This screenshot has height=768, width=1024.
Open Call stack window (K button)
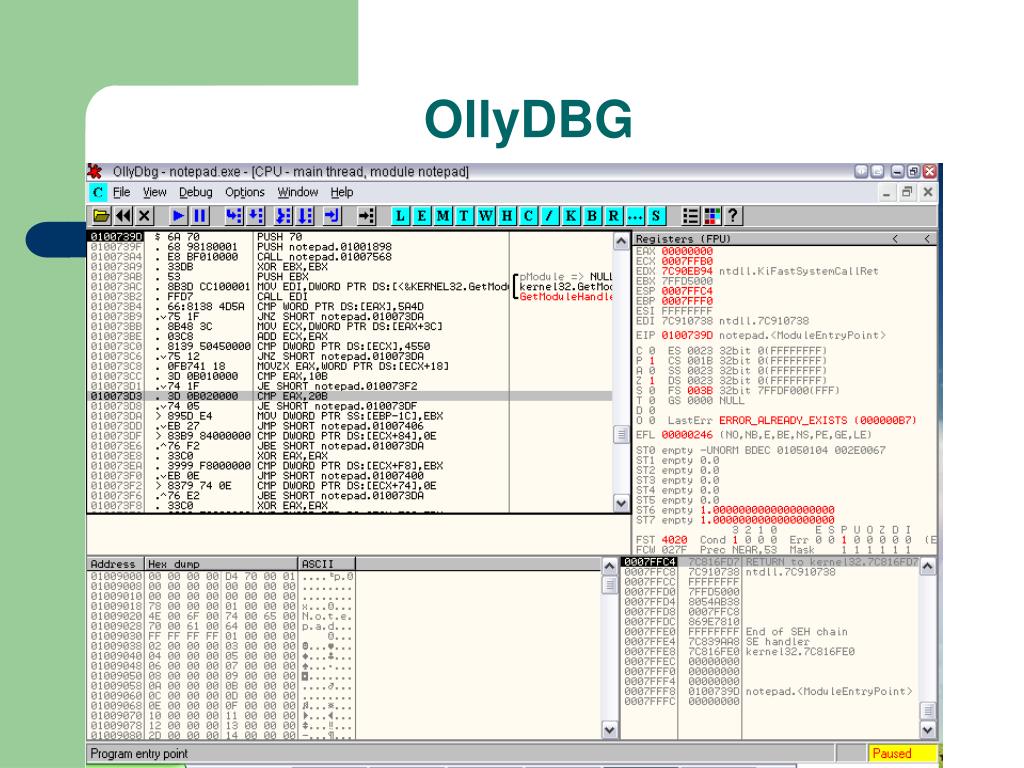click(571, 216)
